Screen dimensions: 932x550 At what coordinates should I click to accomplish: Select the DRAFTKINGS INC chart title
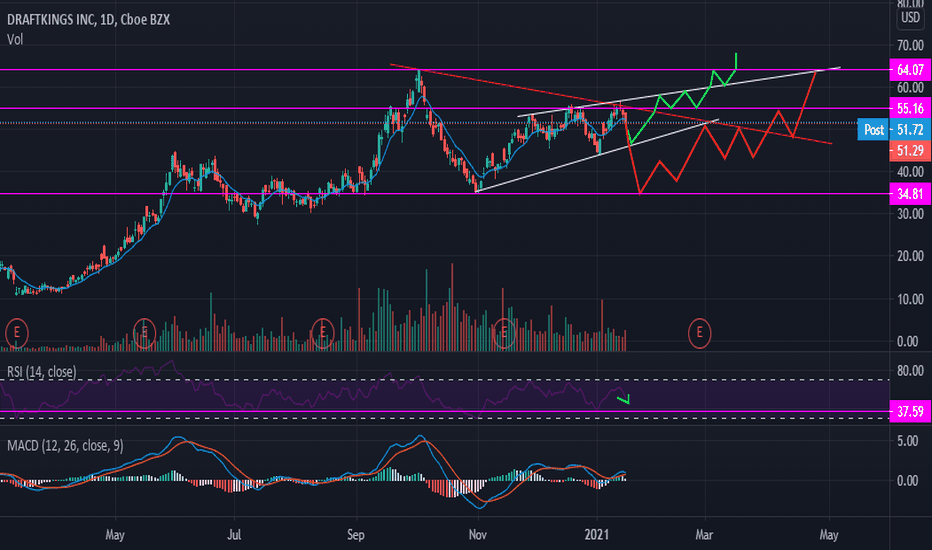pyautogui.click(x=89, y=20)
